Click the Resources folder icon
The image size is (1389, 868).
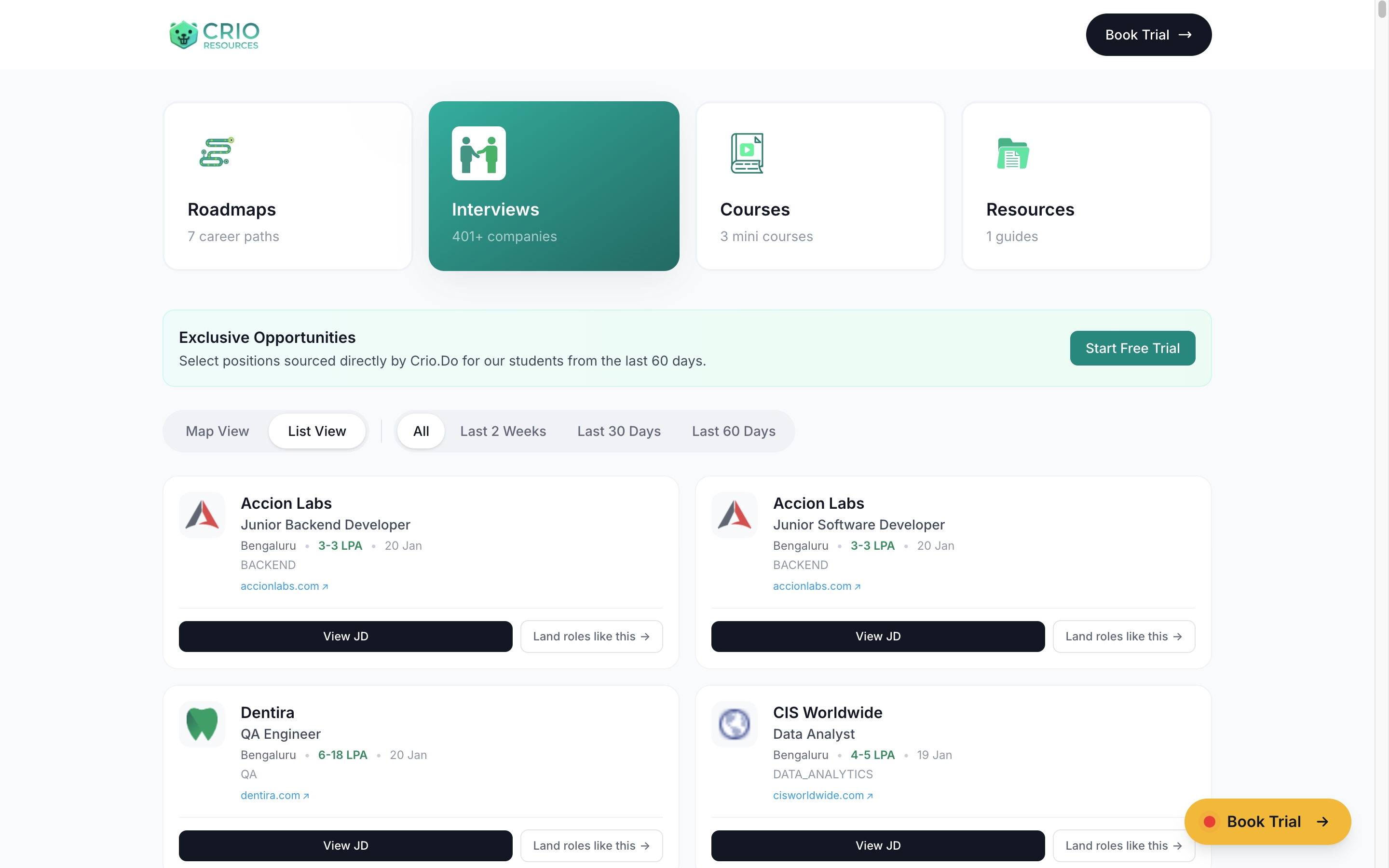pyautogui.click(x=1013, y=153)
